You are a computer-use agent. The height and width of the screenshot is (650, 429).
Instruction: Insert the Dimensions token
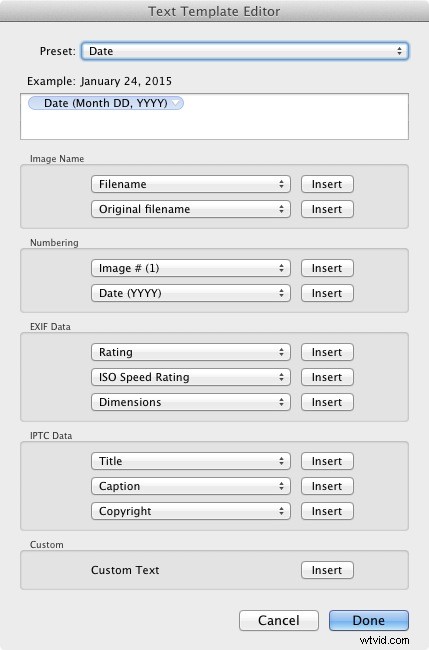point(327,402)
